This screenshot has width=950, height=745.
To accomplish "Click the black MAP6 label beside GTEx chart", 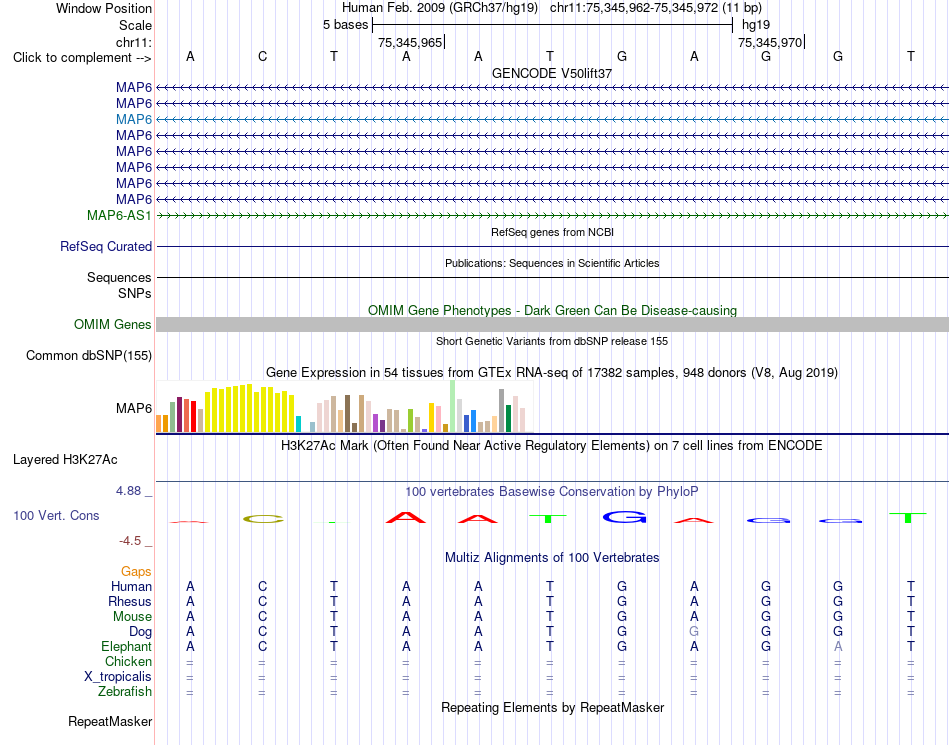I will pos(134,408).
